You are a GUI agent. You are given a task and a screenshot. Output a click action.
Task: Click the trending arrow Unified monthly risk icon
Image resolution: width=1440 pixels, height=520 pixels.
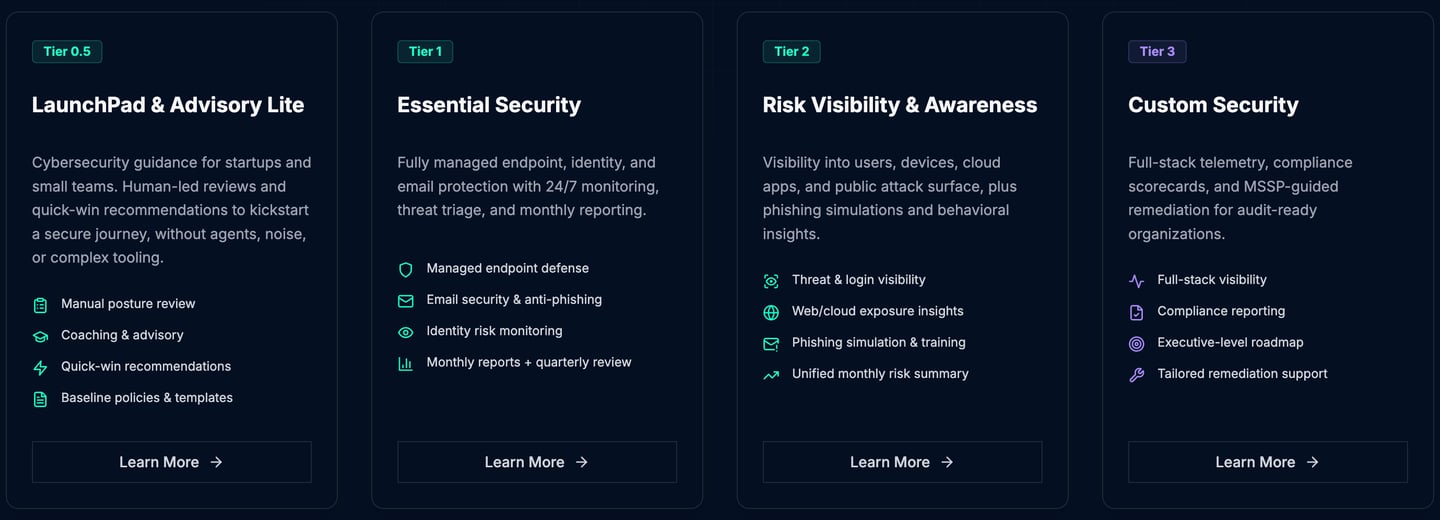pyautogui.click(x=771, y=375)
